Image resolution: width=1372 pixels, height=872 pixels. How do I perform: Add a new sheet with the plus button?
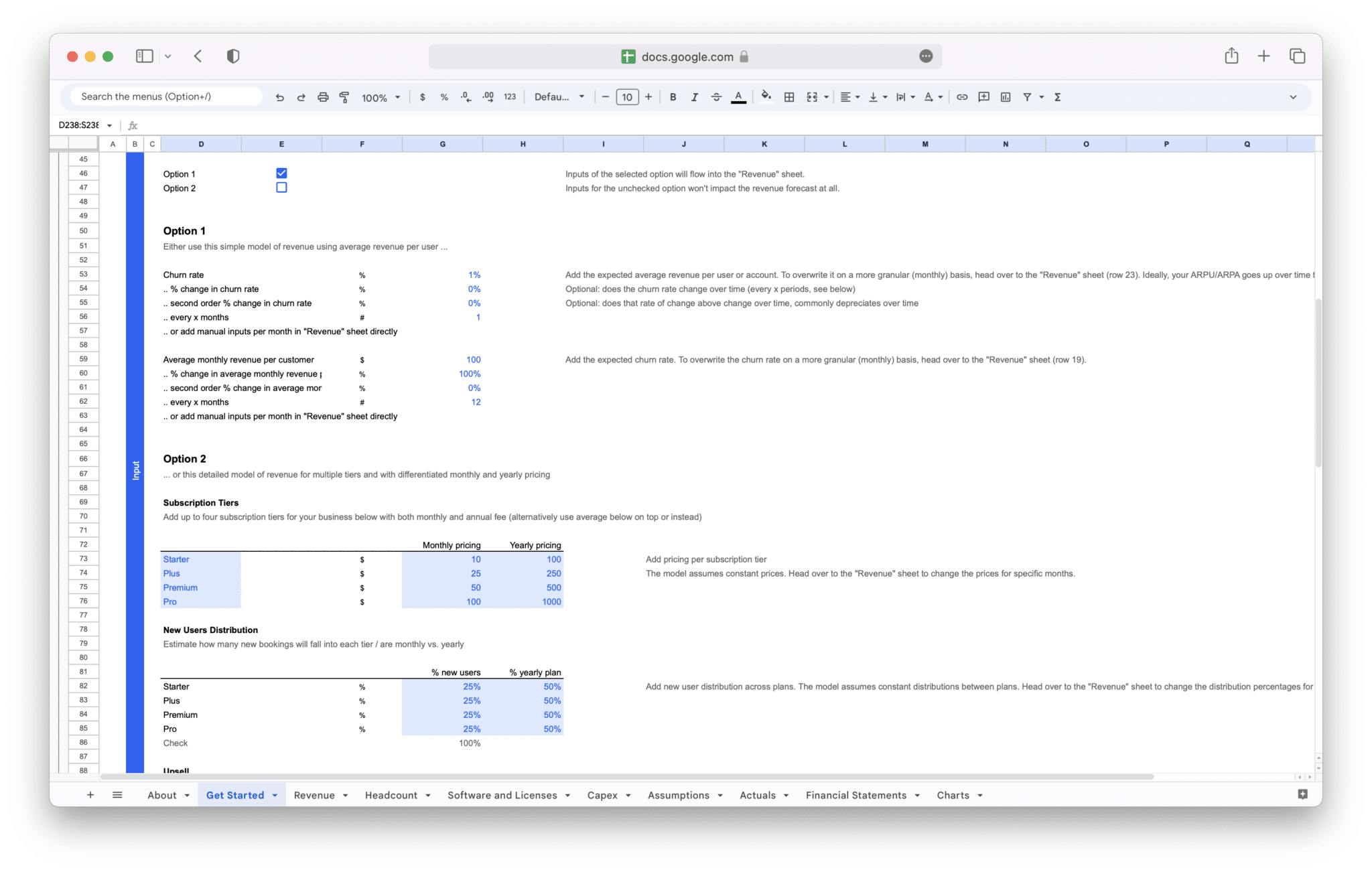point(90,795)
